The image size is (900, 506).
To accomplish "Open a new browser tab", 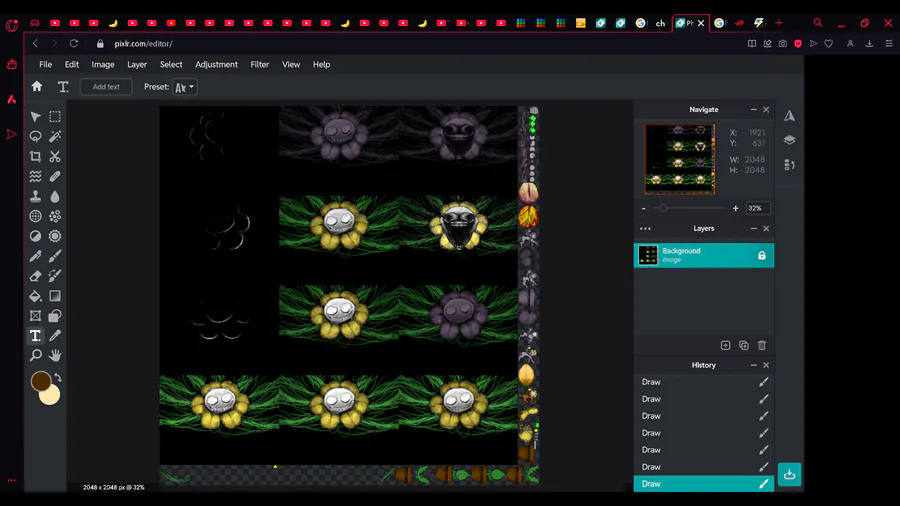I will point(778,23).
